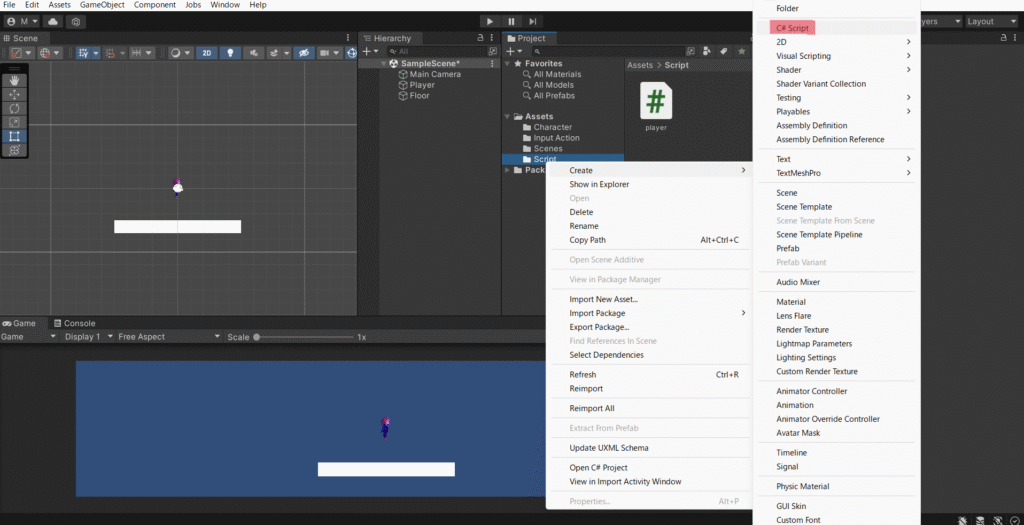The height and width of the screenshot is (525, 1024).
Task: Click Show in Explorer
Action: 599,184
